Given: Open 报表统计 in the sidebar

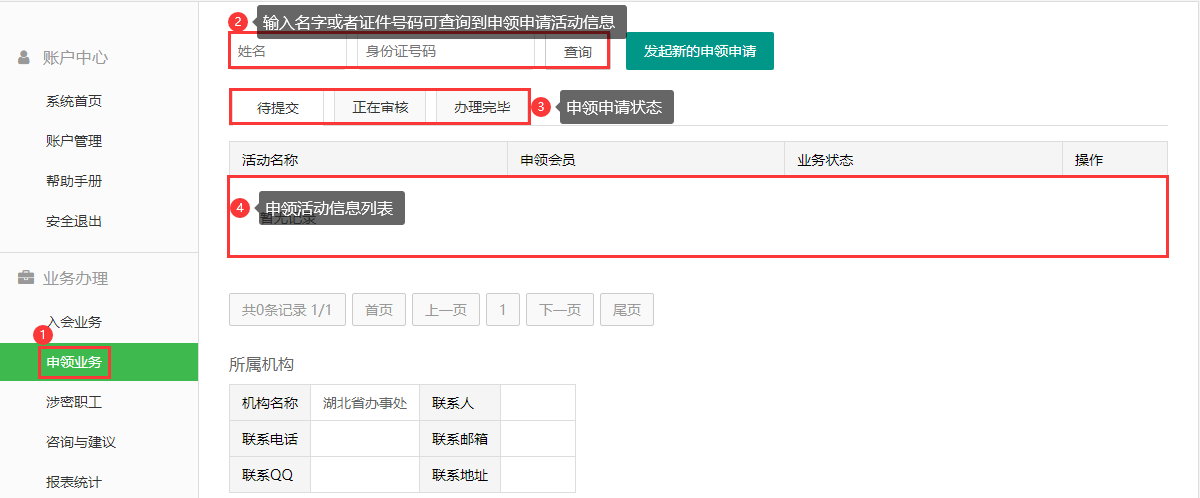Looking at the screenshot, I should point(74,482).
